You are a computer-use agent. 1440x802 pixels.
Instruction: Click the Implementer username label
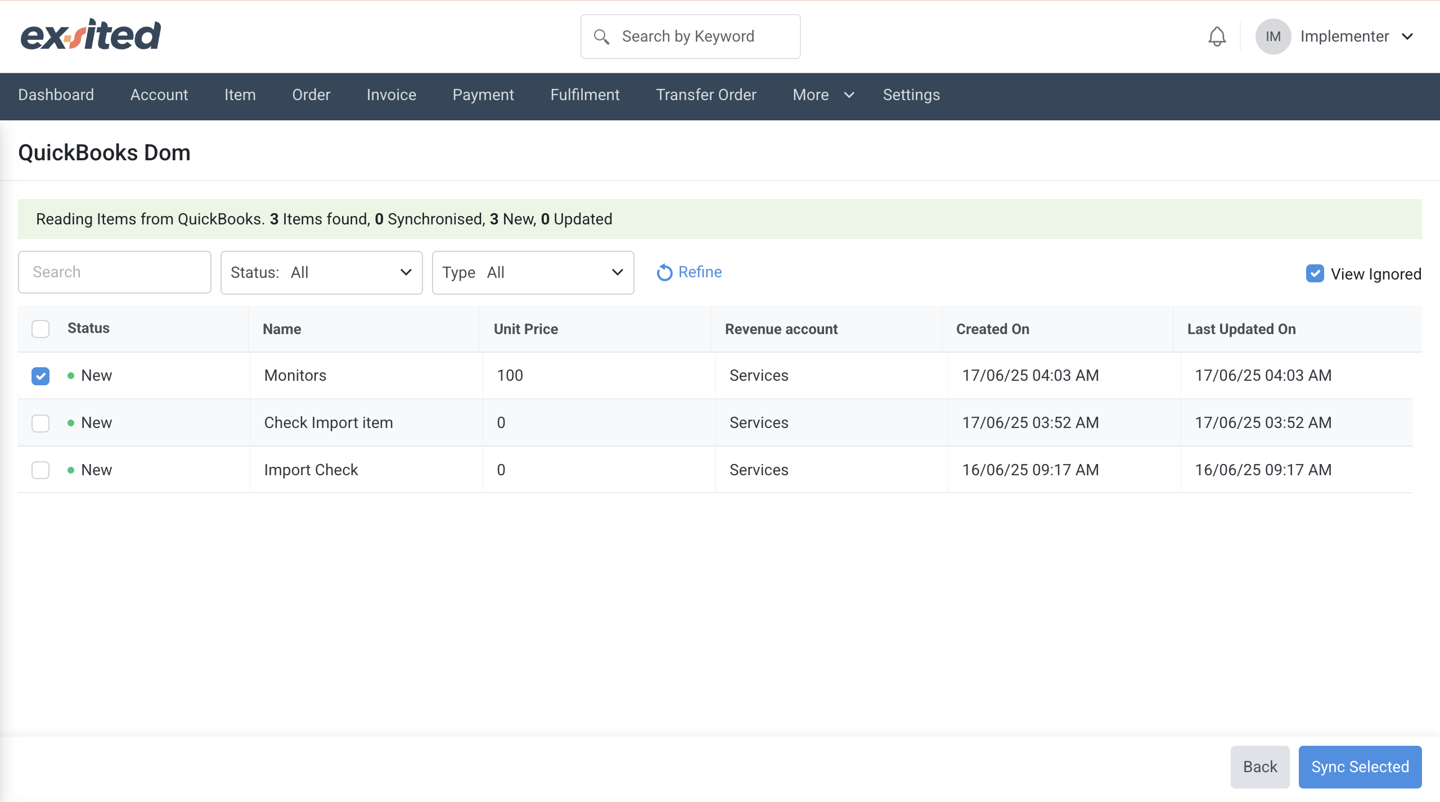pos(1344,37)
